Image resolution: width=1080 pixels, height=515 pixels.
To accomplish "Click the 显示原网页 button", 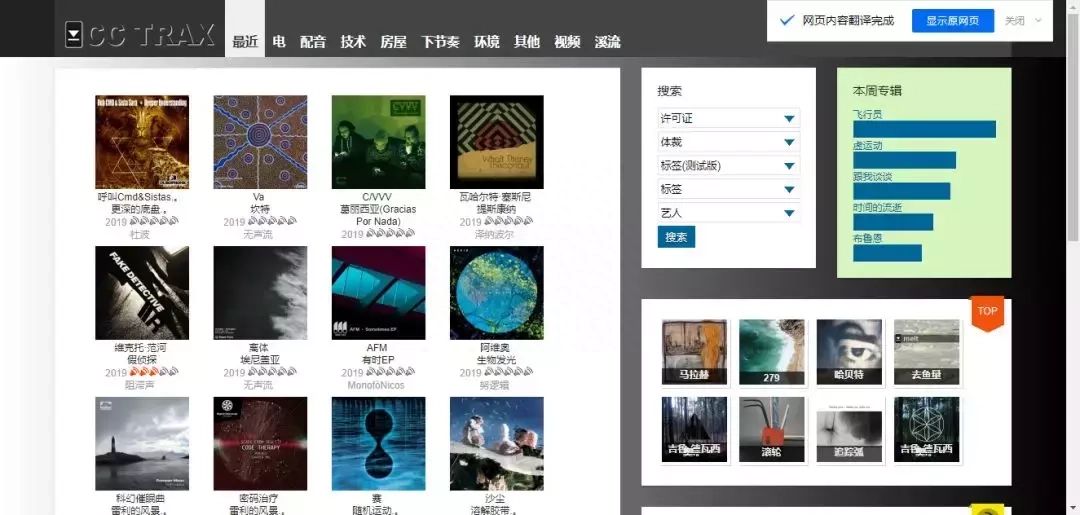I will tap(953, 21).
